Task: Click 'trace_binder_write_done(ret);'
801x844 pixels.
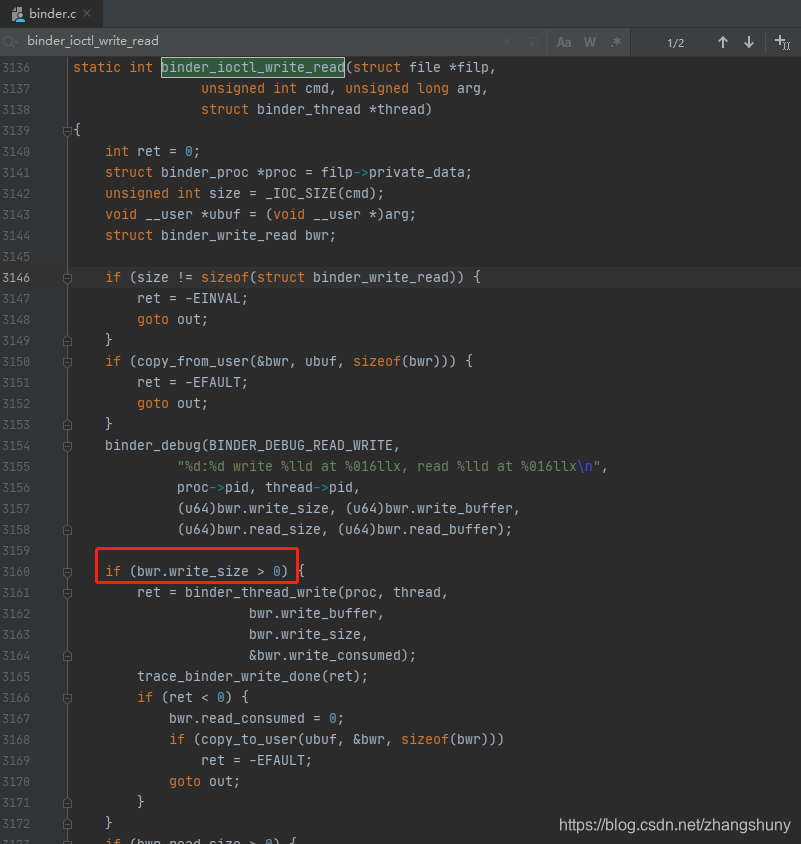Action: pyautogui.click(x=252, y=676)
